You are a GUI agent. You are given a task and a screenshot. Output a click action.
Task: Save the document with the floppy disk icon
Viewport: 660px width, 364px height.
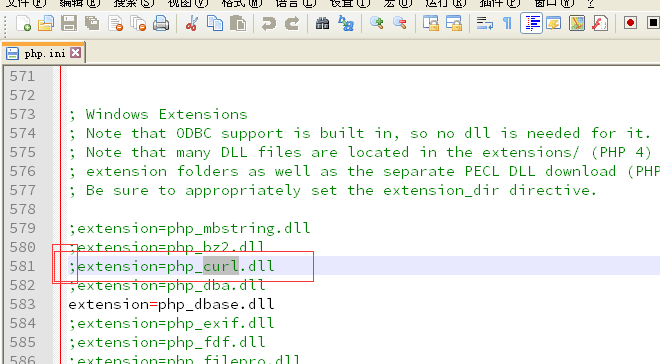[x=69, y=23]
